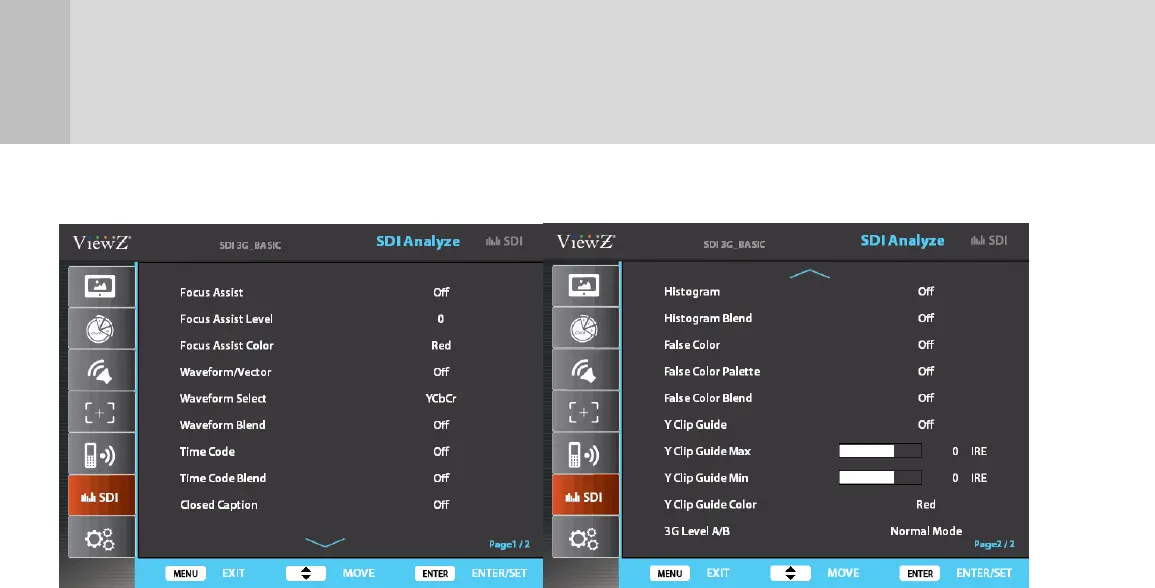
Task: Click the audio speaker icon on Page1 menu
Action: (99, 371)
